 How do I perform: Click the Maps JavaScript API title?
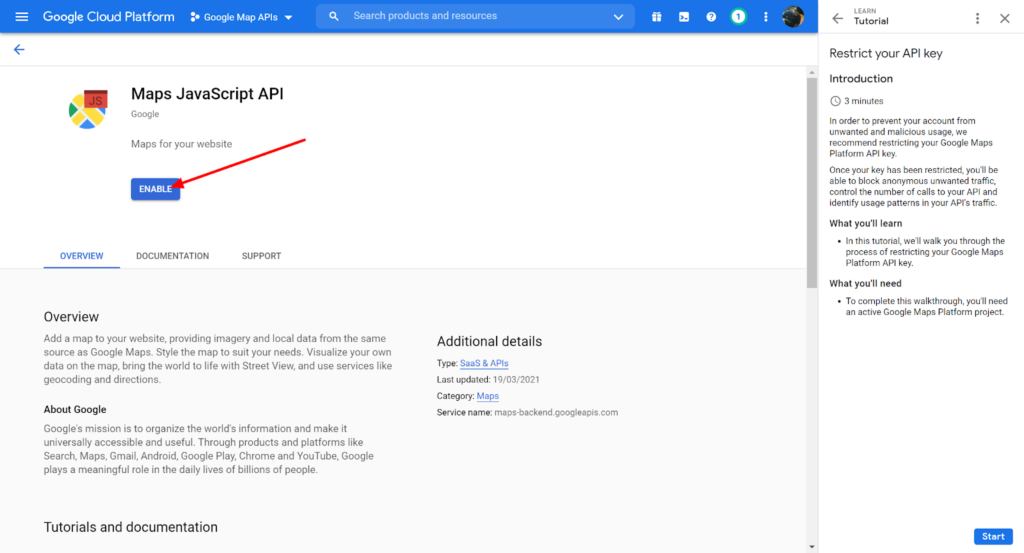pyautogui.click(x=207, y=93)
